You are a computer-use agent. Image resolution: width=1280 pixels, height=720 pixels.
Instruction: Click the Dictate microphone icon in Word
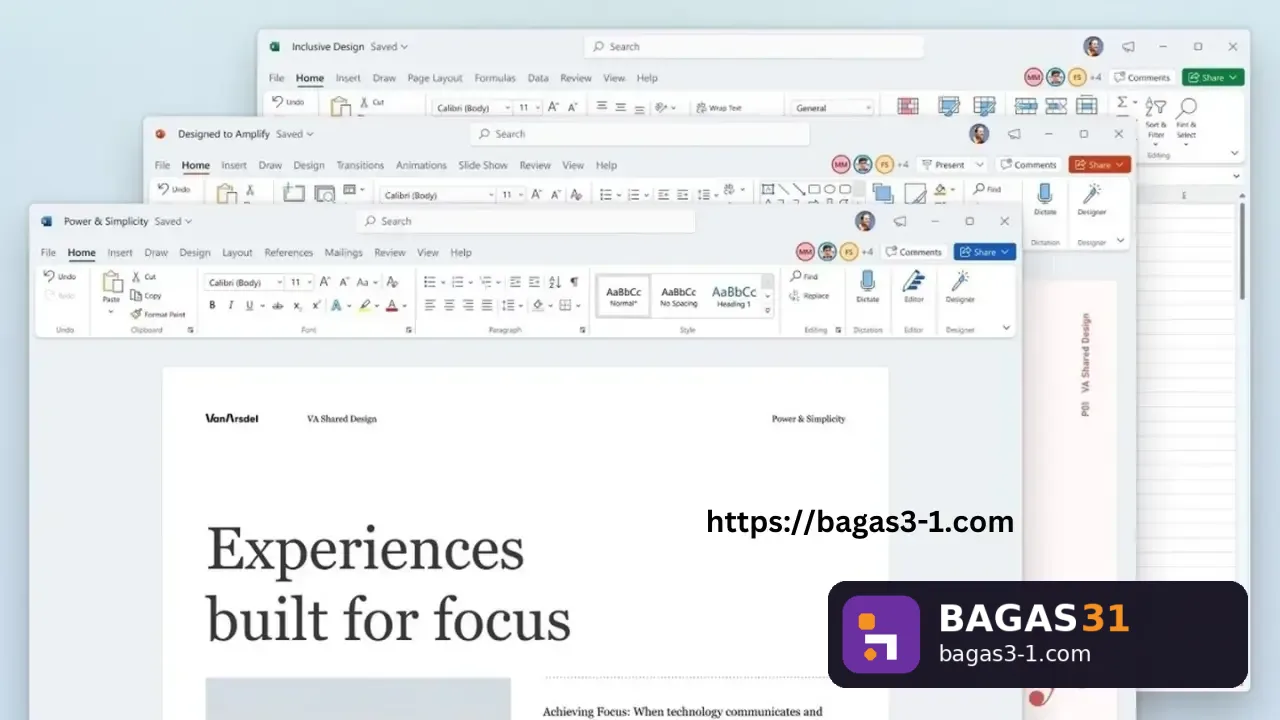867,281
